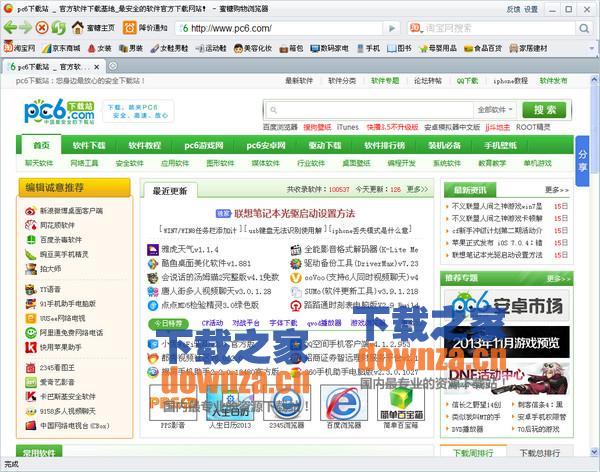Image resolution: width=600 pixels, height=472 pixels.
Task: Click the 拍大师 icon
Action: click(x=31, y=269)
